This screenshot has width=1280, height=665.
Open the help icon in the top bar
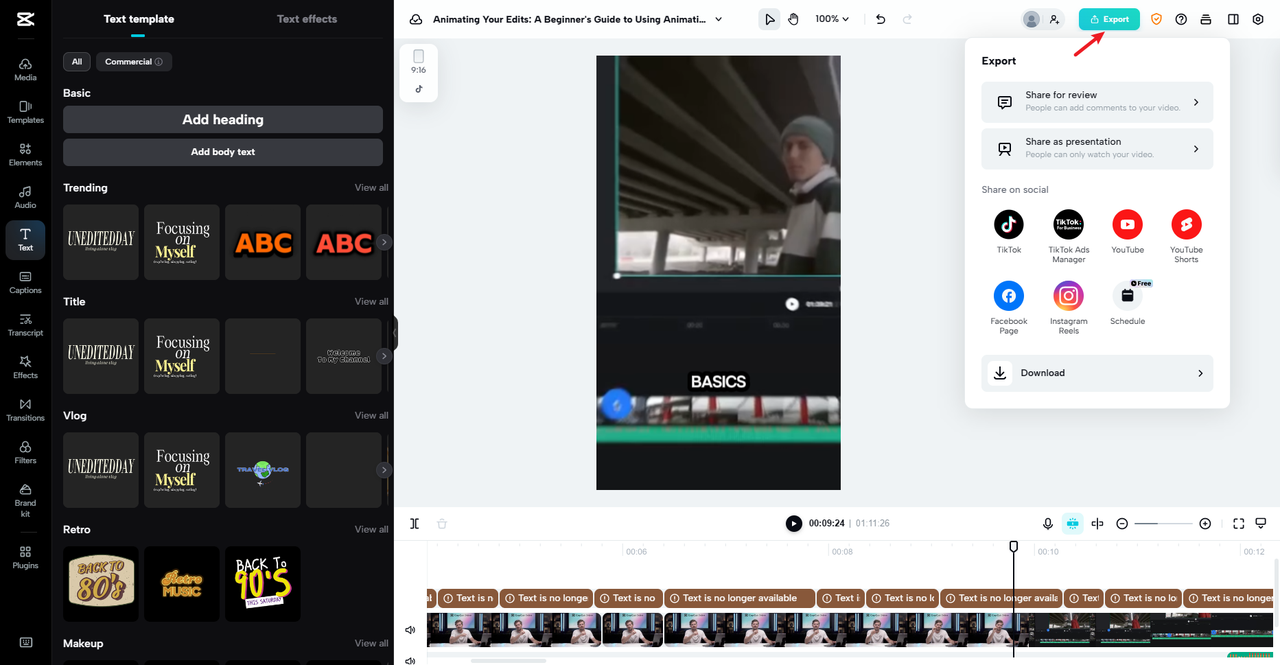pyautogui.click(x=1181, y=19)
